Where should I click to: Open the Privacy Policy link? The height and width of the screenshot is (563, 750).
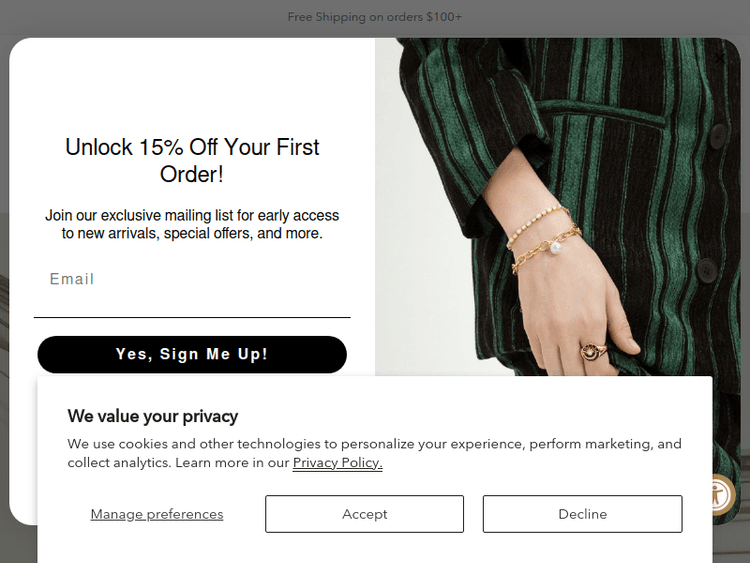[337, 463]
